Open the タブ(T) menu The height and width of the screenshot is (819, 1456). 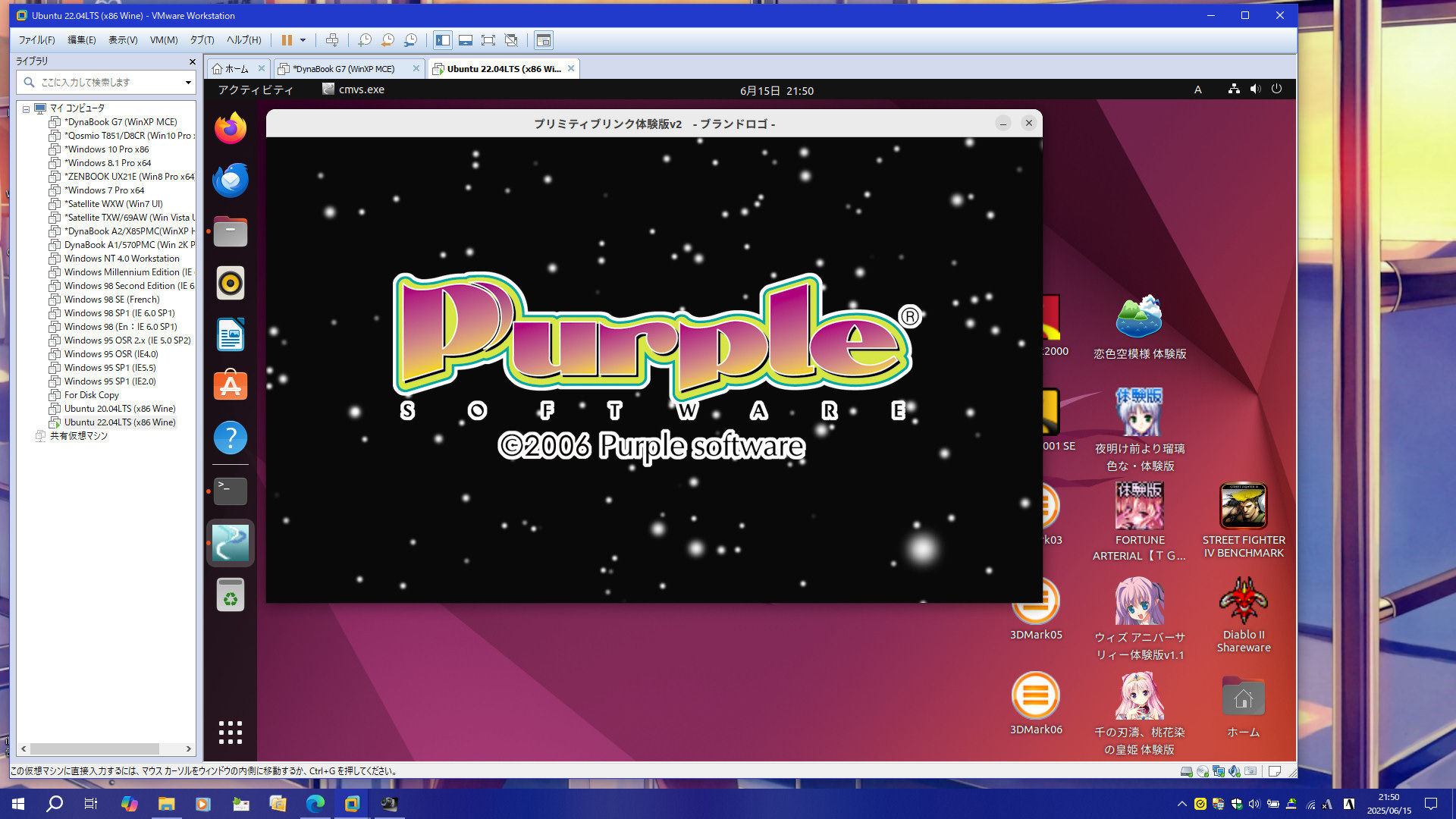(x=202, y=40)
